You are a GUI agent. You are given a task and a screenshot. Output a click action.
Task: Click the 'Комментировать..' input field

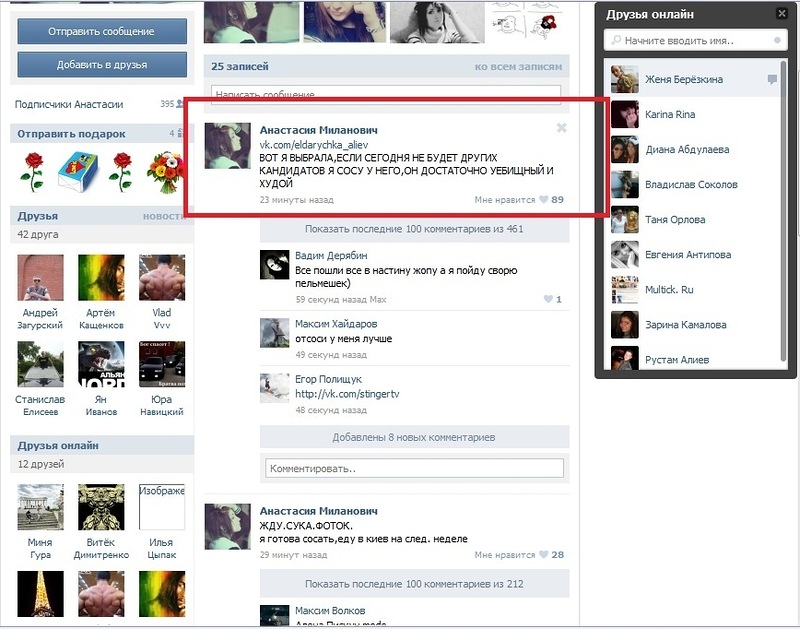[414, 468]
